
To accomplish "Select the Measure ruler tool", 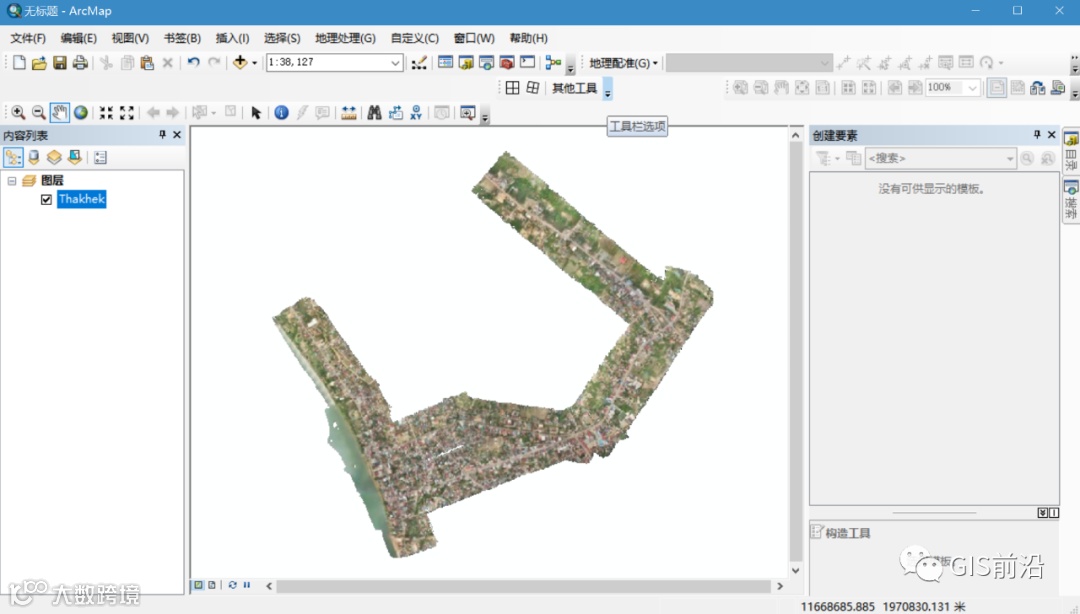I will pos(348,113).
